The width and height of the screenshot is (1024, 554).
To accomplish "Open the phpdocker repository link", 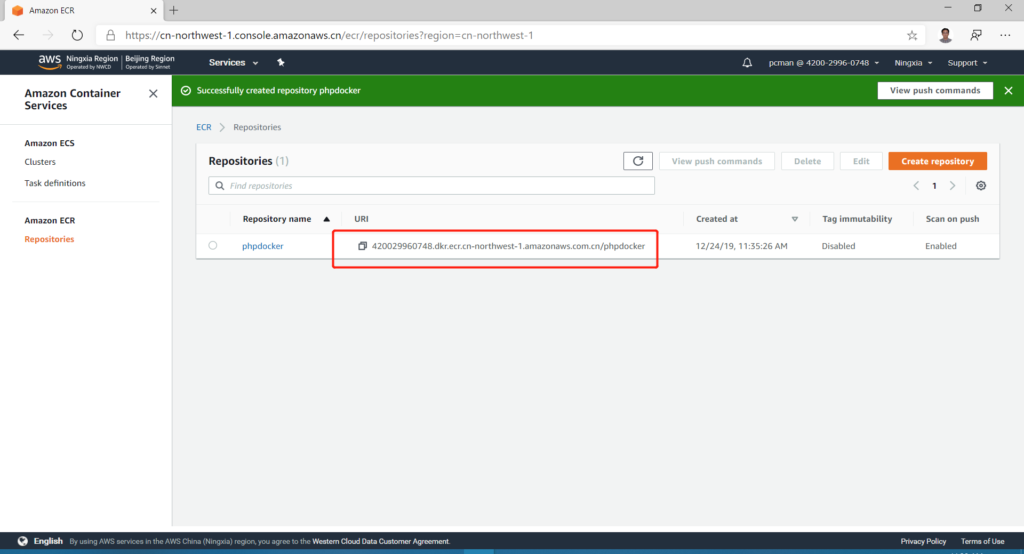I will point(263,246).
